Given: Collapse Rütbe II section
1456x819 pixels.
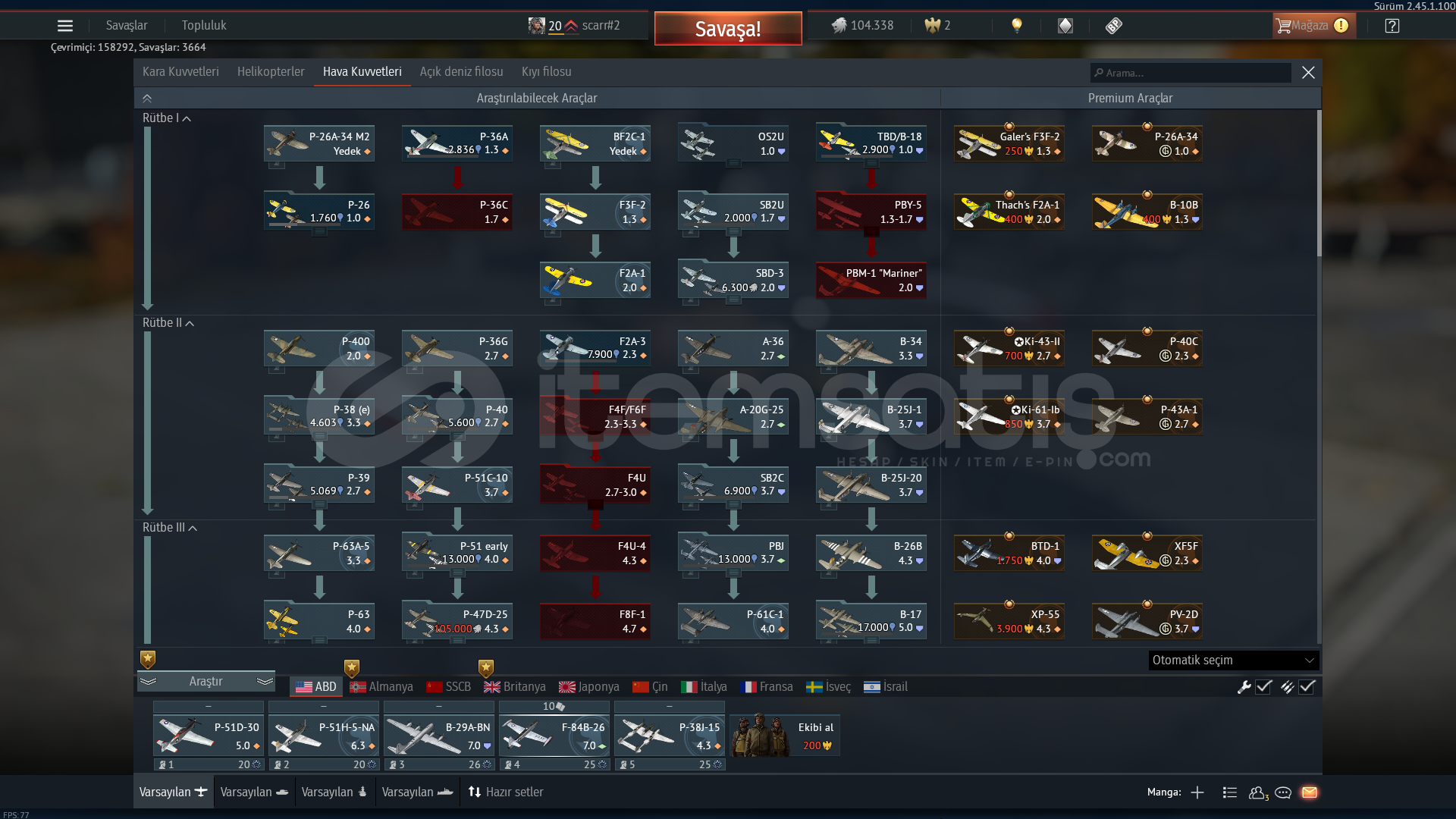Looking at the screenshot, I should click(168, 323).
